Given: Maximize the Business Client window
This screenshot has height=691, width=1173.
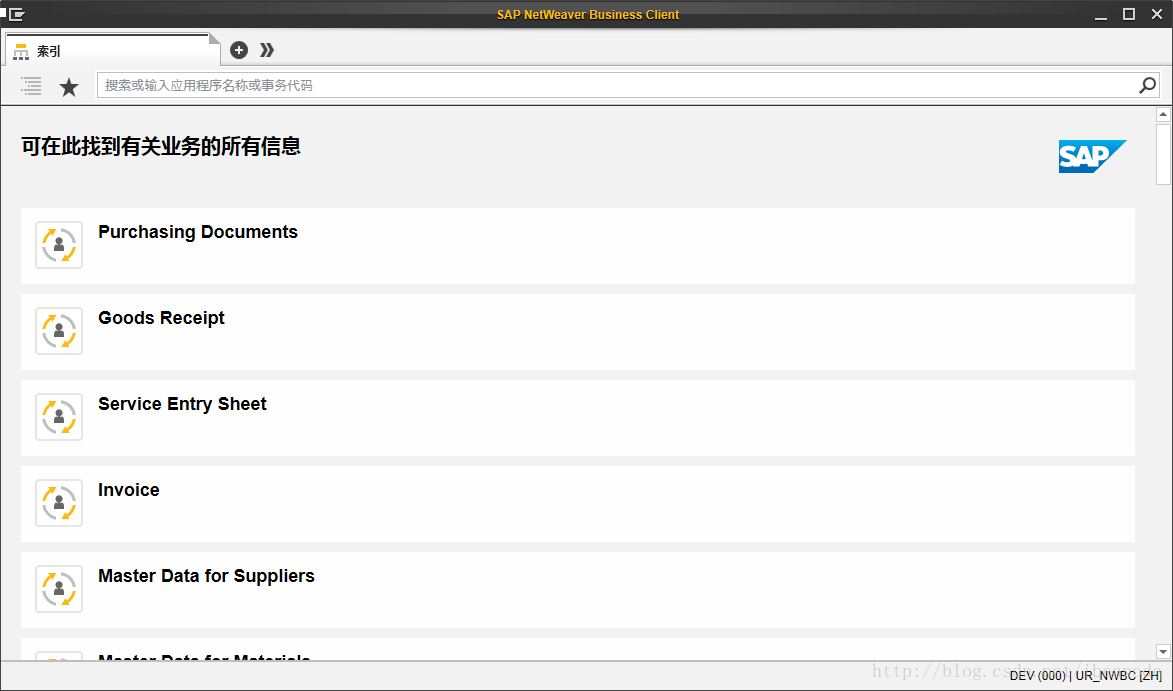Looking at the screenshot, I should tap(1129, 14).
